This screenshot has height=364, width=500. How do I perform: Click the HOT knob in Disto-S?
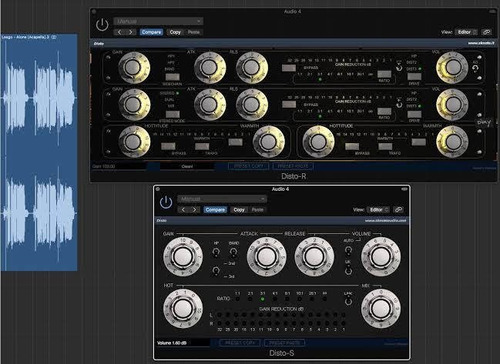pyautogui.click(x=183, y=308)
